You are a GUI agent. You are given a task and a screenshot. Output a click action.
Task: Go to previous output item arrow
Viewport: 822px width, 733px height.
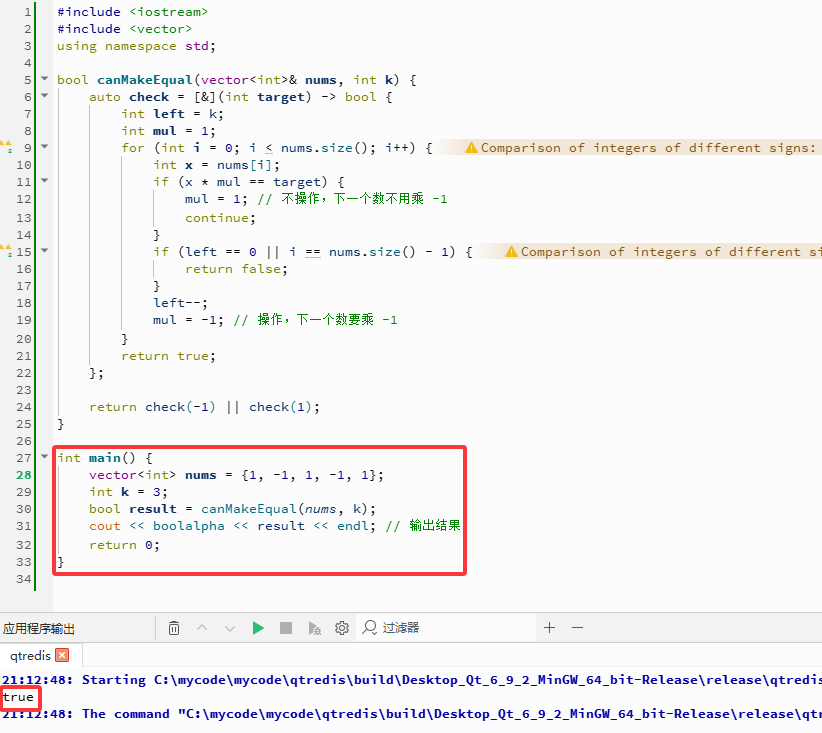[202, 628]
